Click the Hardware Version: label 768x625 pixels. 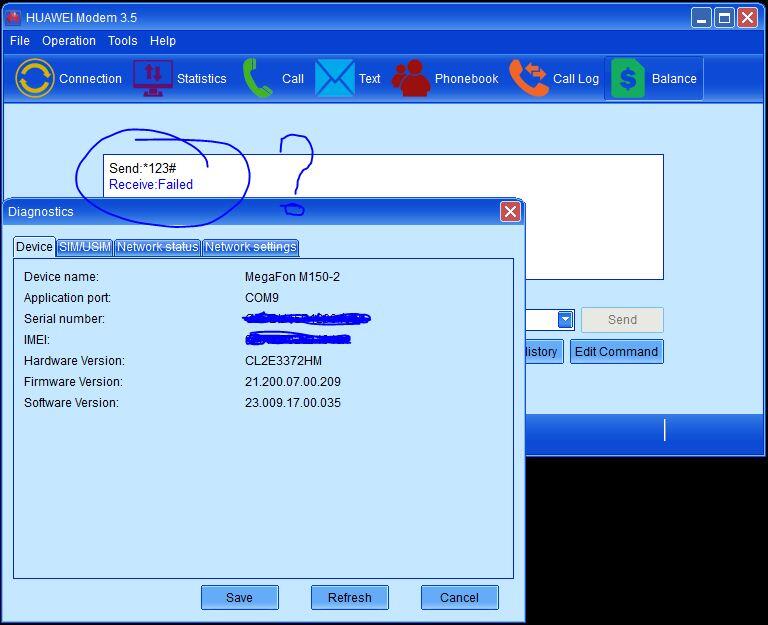(74, 361)
